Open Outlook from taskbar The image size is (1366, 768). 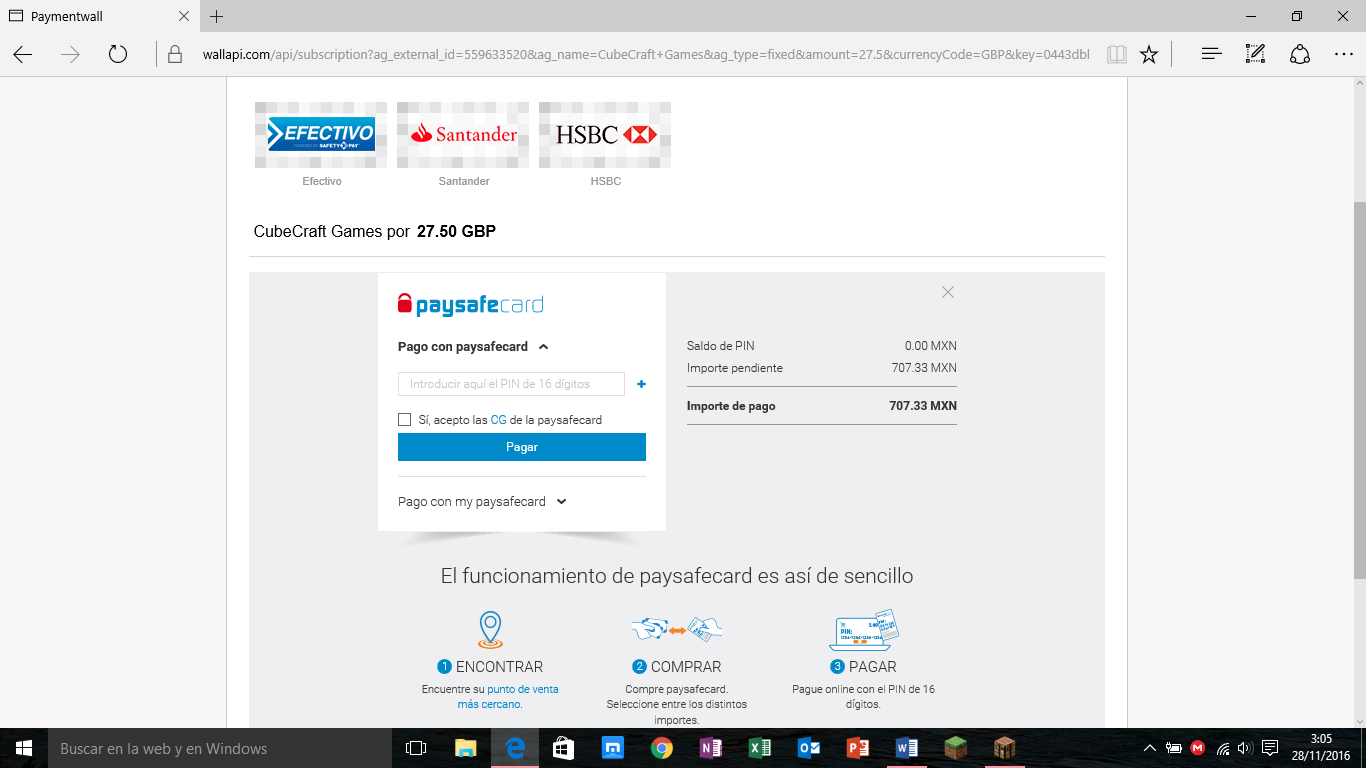point(809,748)
